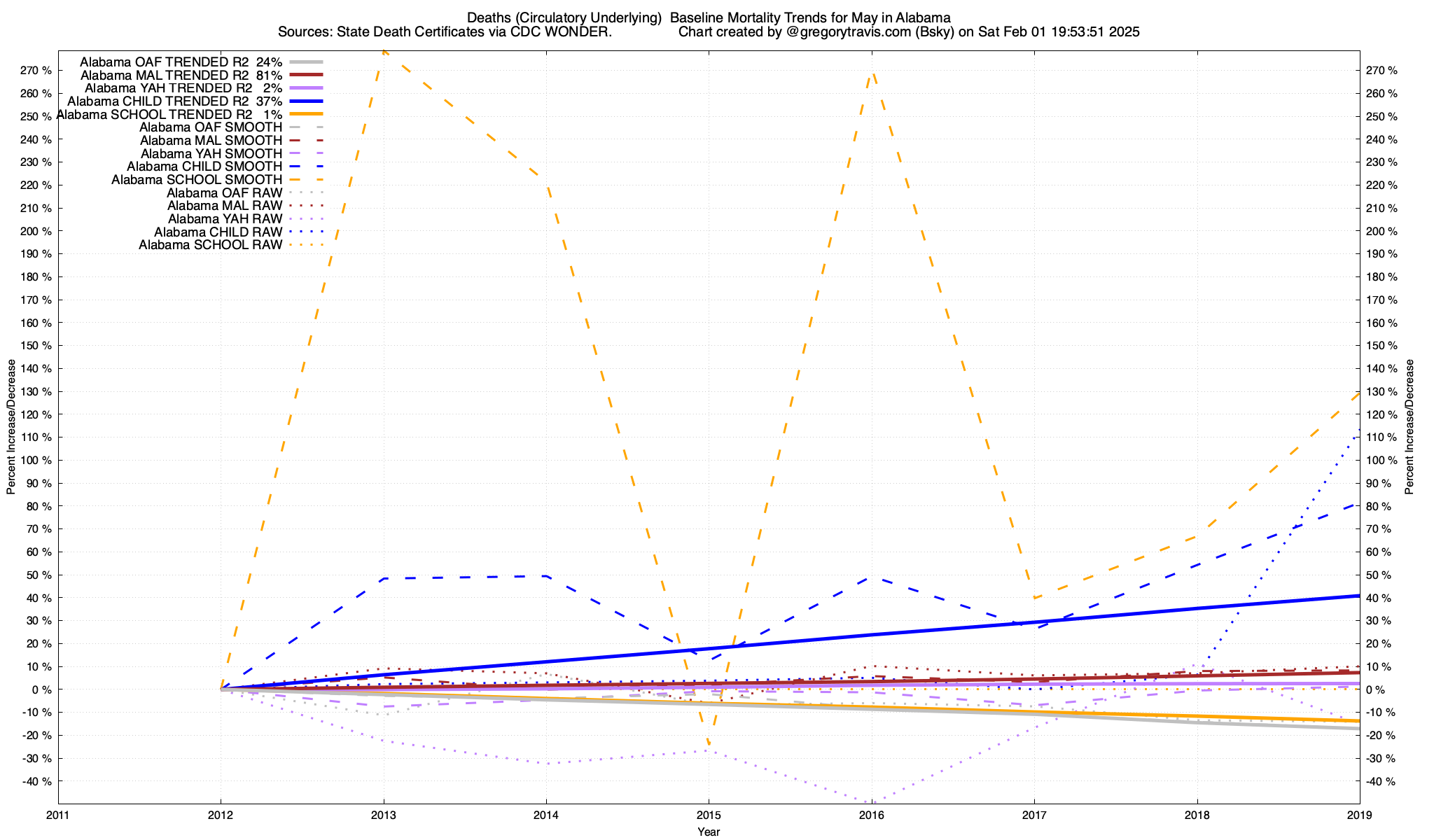The image size is (1434, 840).
Task: Click the Alabama YAH RAW legend label
Action: click(x=225, y=219)
